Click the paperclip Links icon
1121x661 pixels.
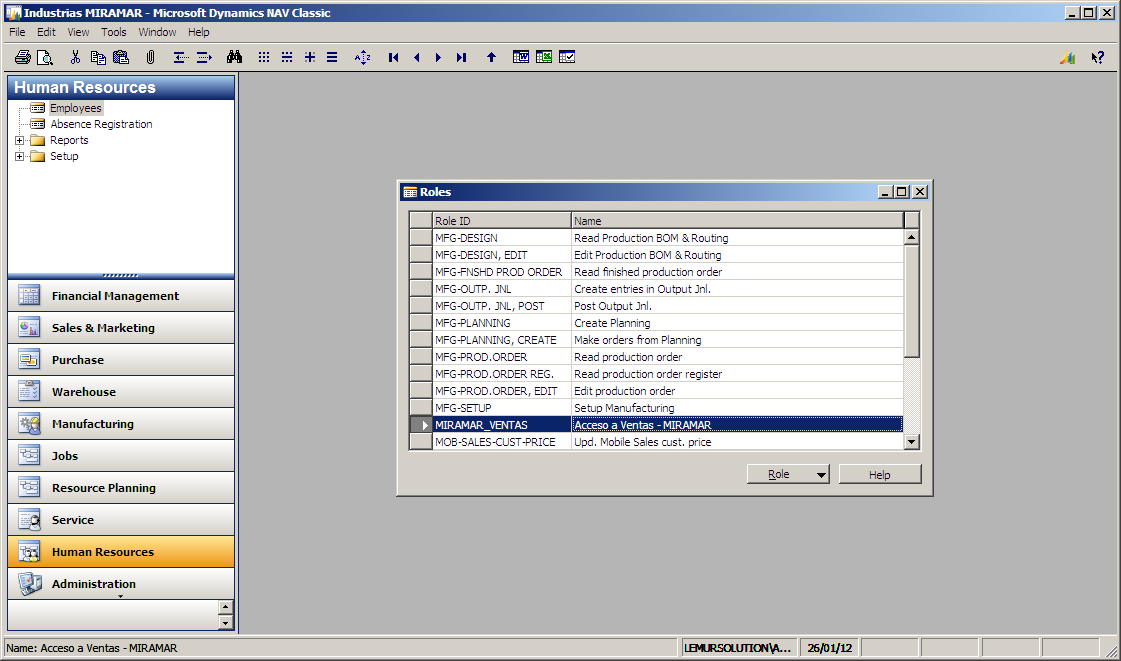(x=150, y=57)
